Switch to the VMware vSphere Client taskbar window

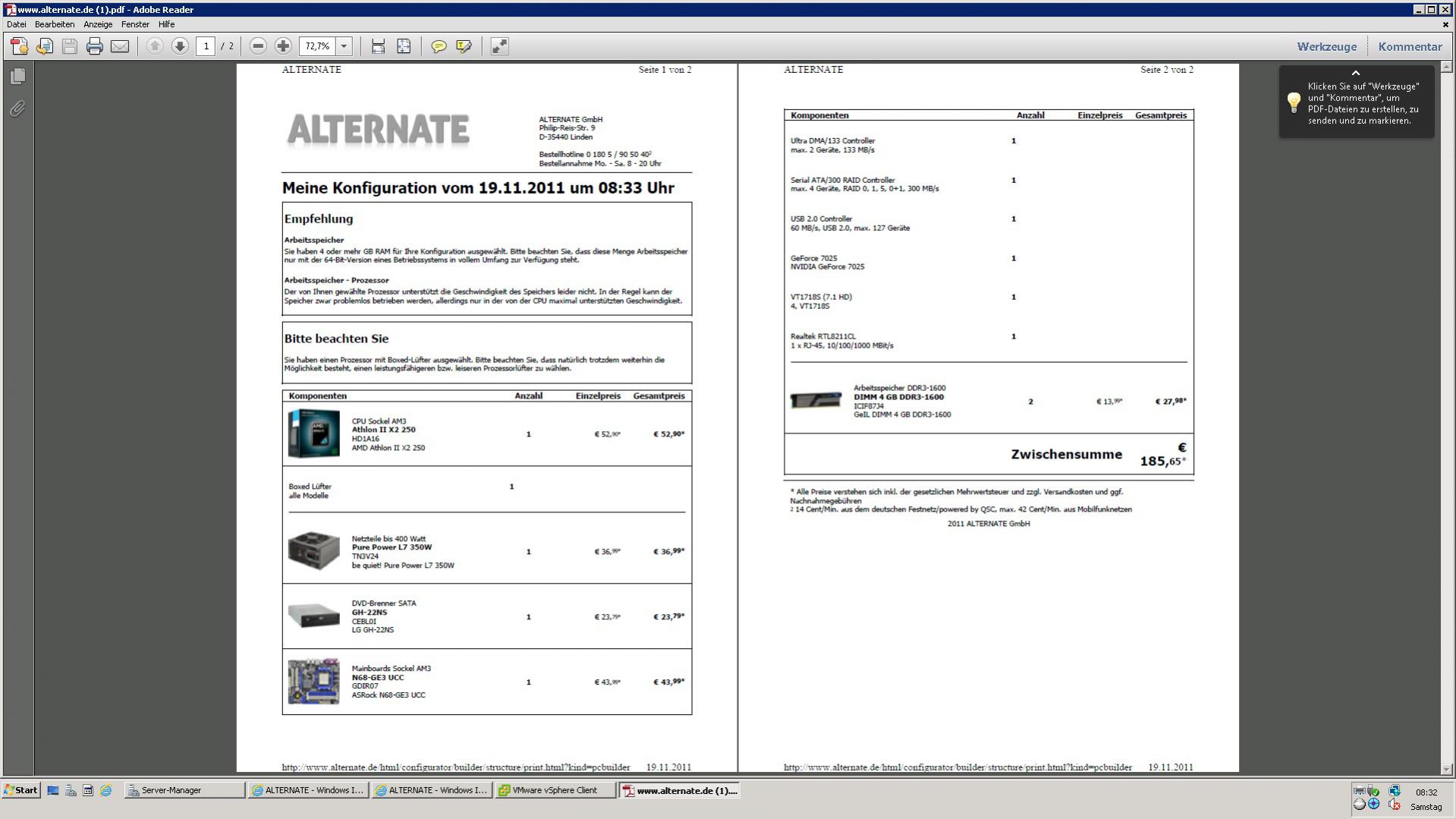click(555, 790)
